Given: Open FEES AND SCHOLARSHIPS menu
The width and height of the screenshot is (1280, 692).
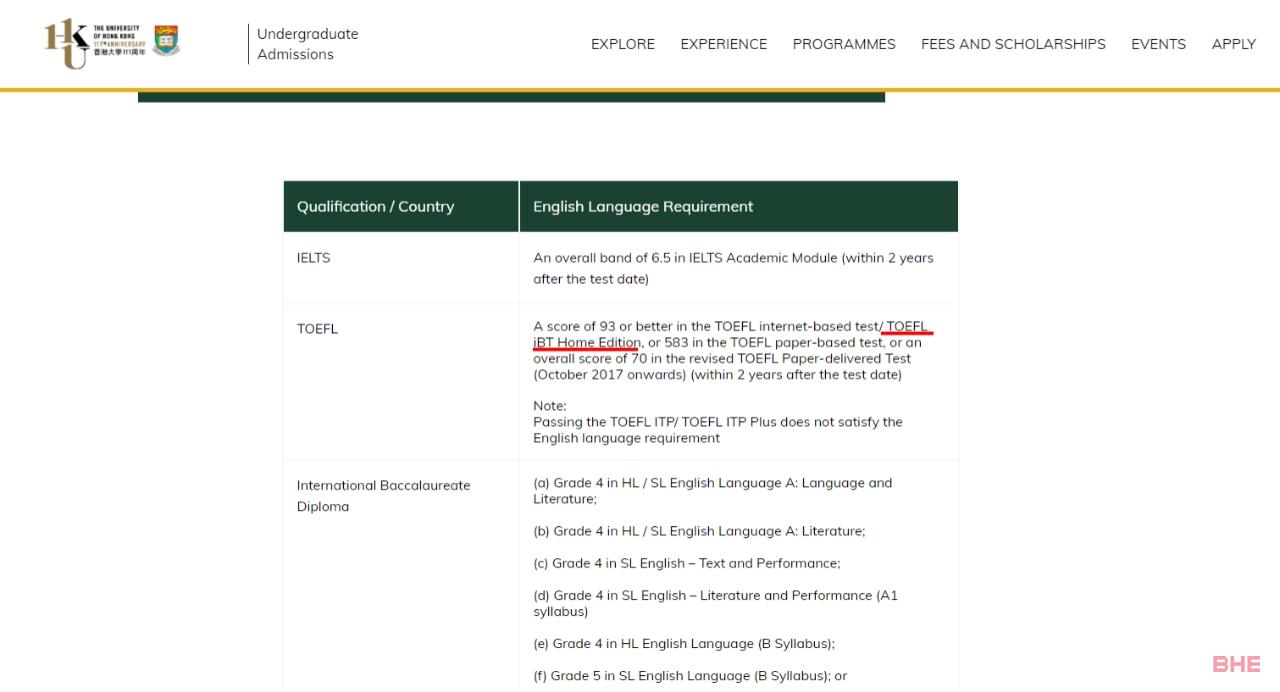Looking at the screenshot, I should [x=1013, y=44].
